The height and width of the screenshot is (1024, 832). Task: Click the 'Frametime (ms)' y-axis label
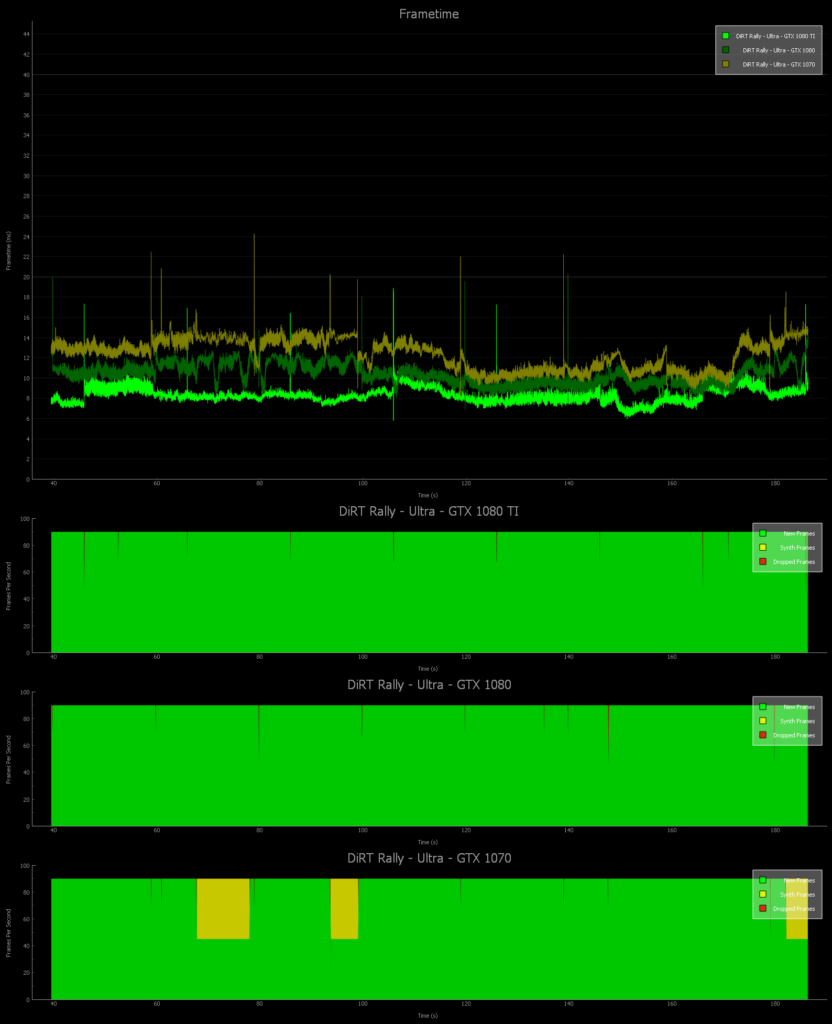click(10, 252)
